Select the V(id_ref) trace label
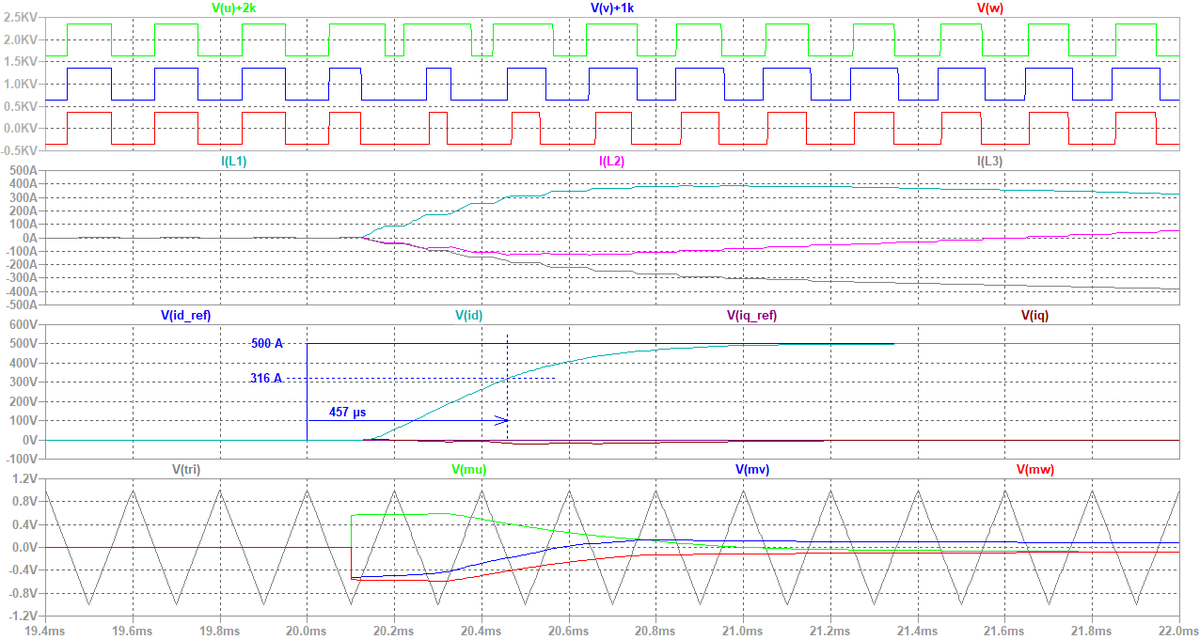 click(185, 315)
